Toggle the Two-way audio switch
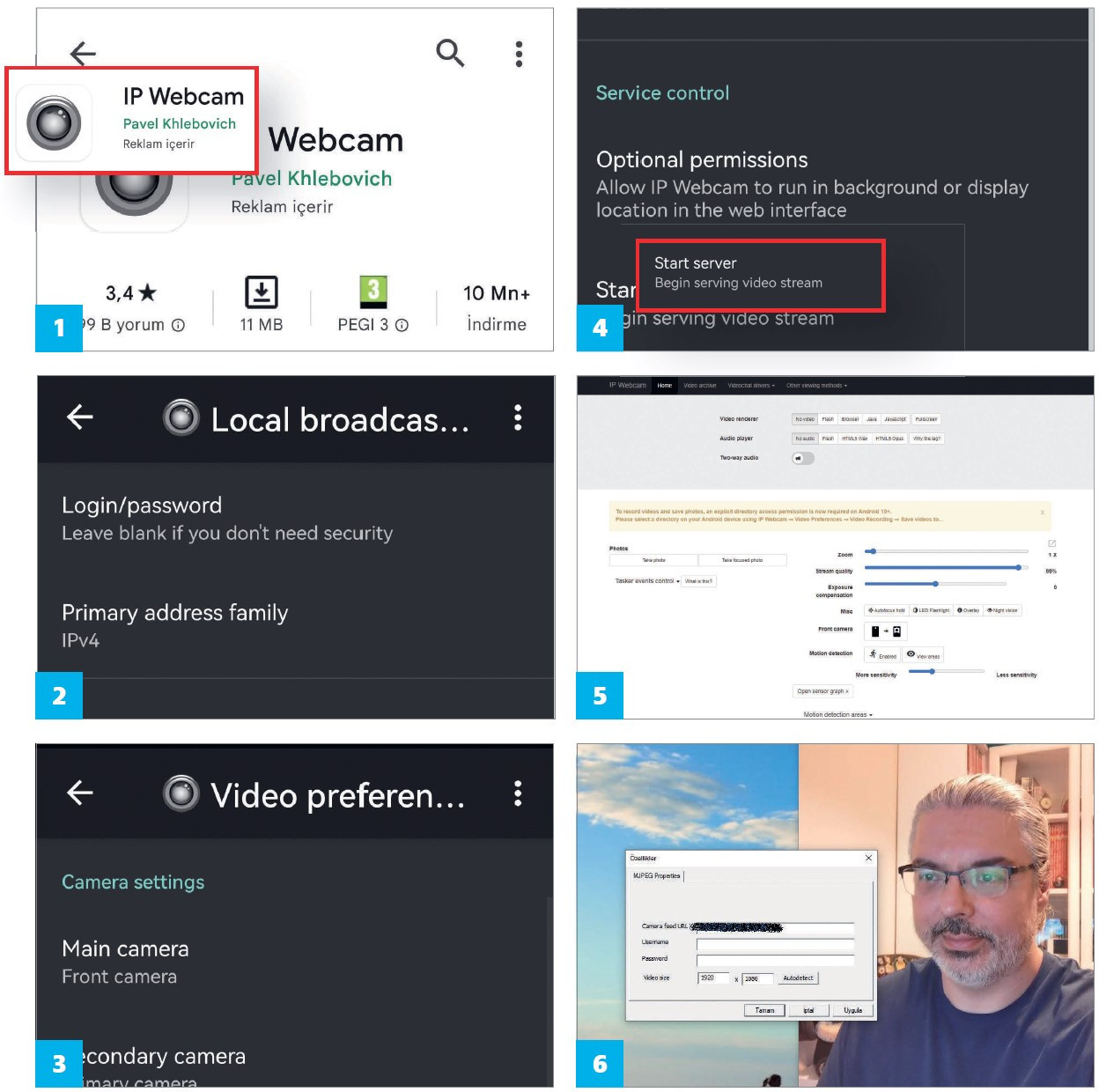1099x1092 pixels. coord(803,458)
